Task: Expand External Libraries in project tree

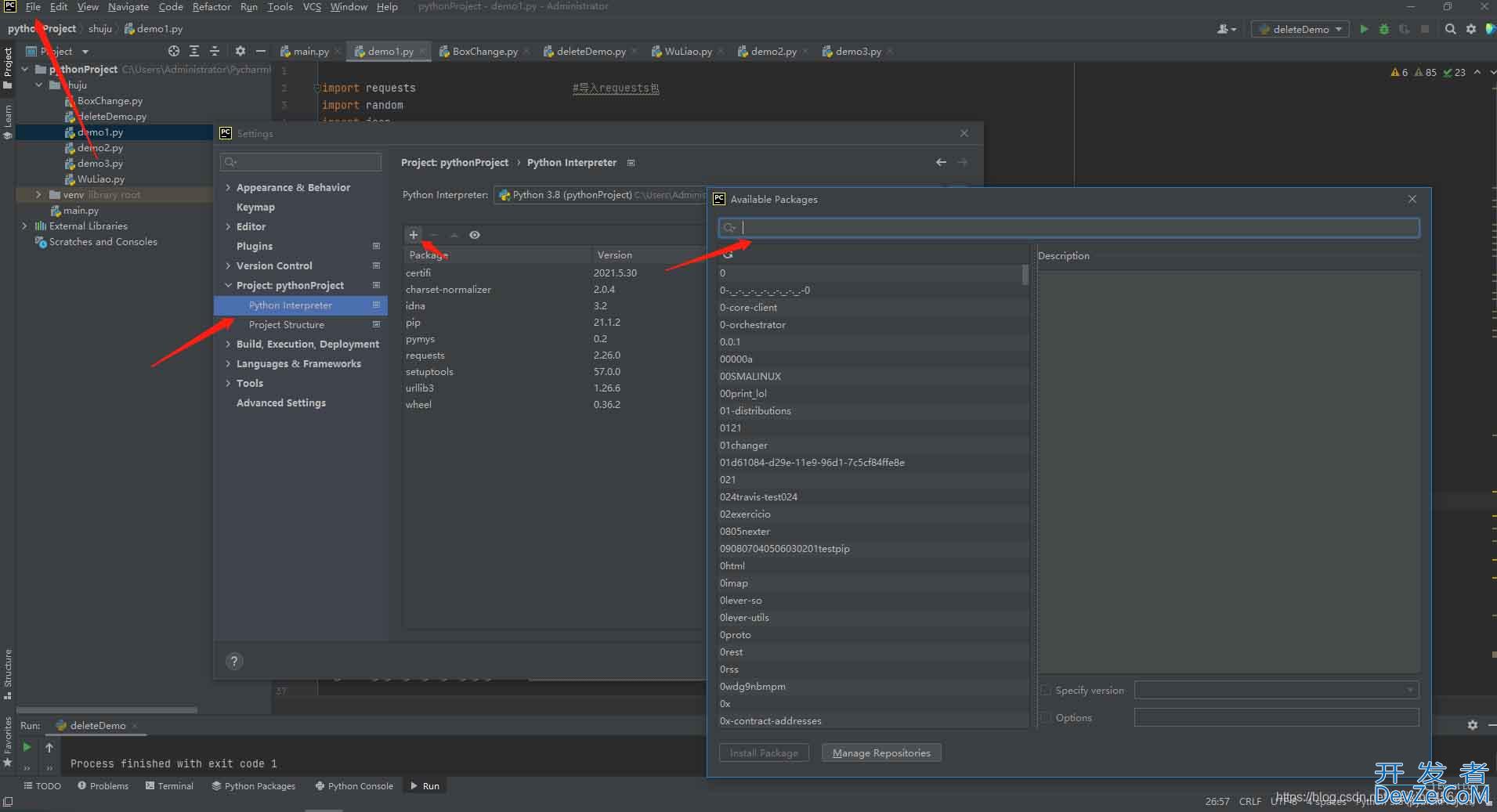Action: (x=24, y=226)
